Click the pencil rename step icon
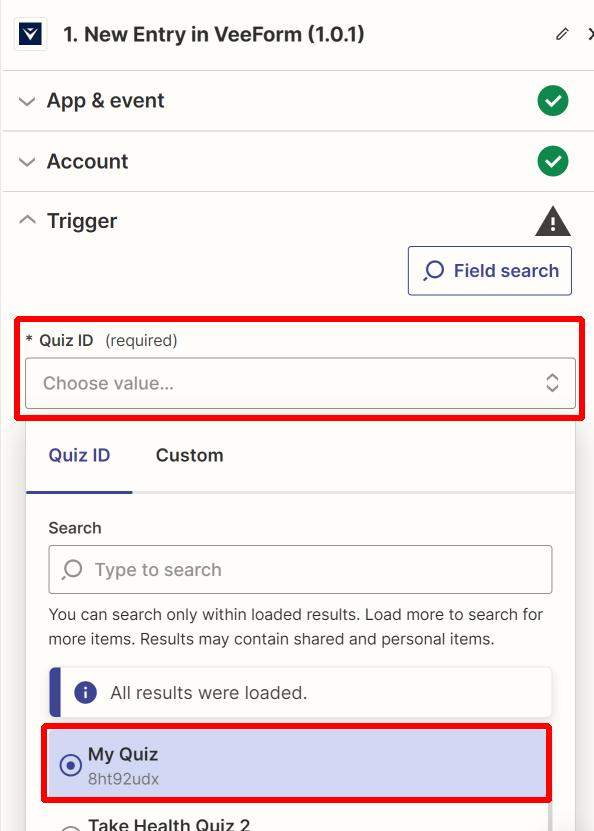 (x=562, y=34)
